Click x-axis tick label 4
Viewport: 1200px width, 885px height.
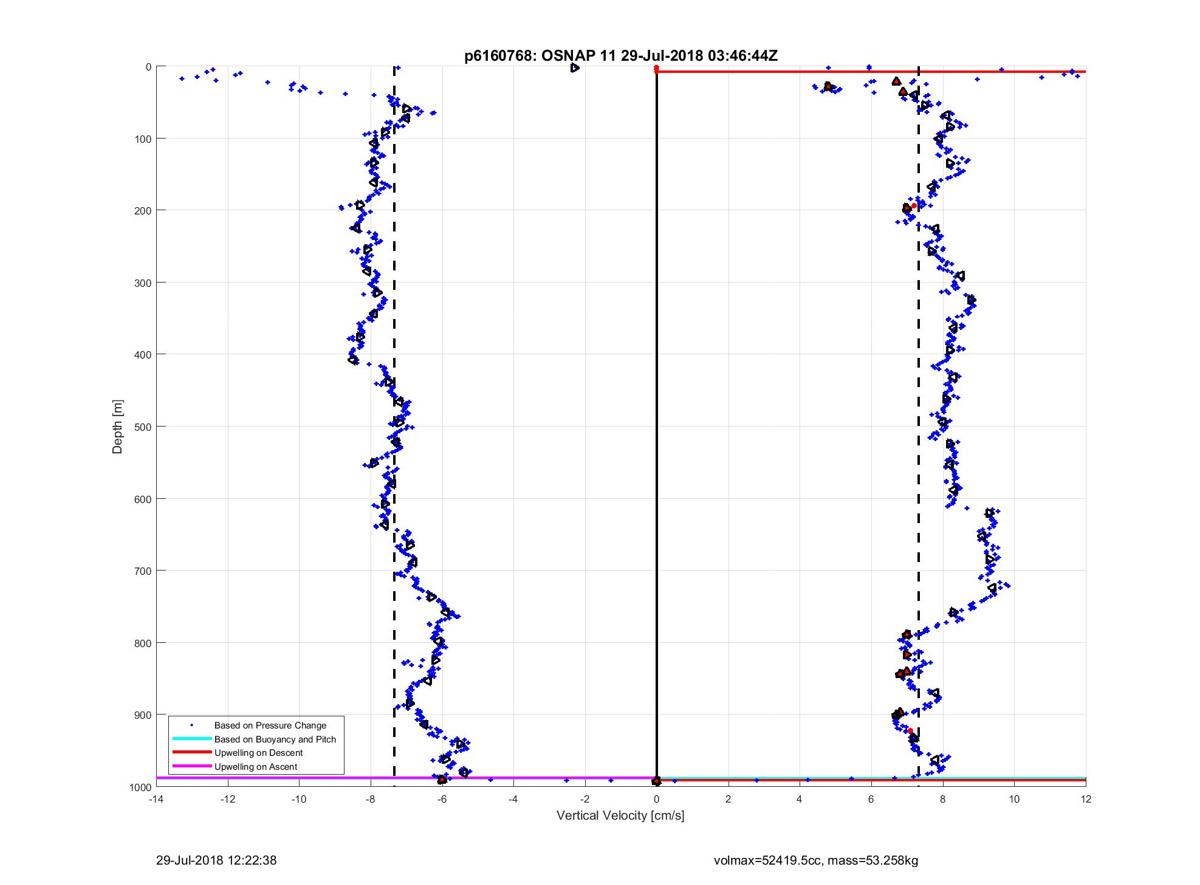tap(799, 799)
